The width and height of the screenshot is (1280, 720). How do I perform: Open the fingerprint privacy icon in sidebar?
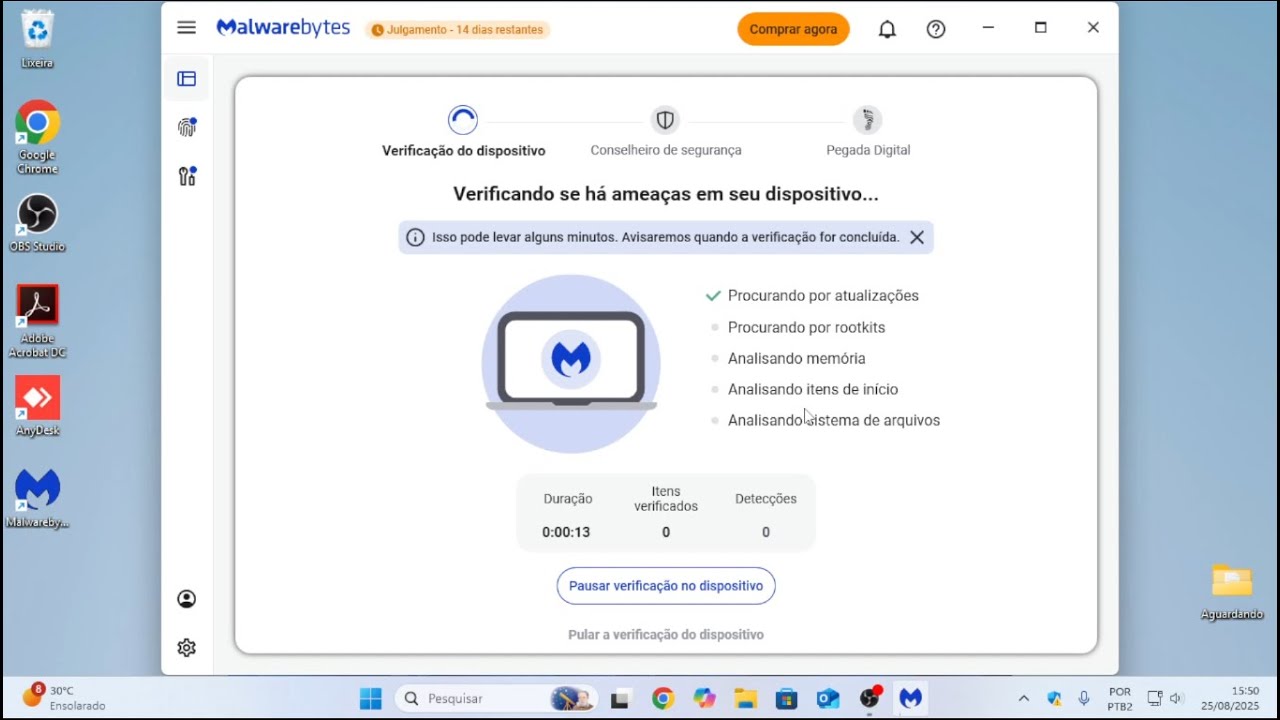[186, 127]
